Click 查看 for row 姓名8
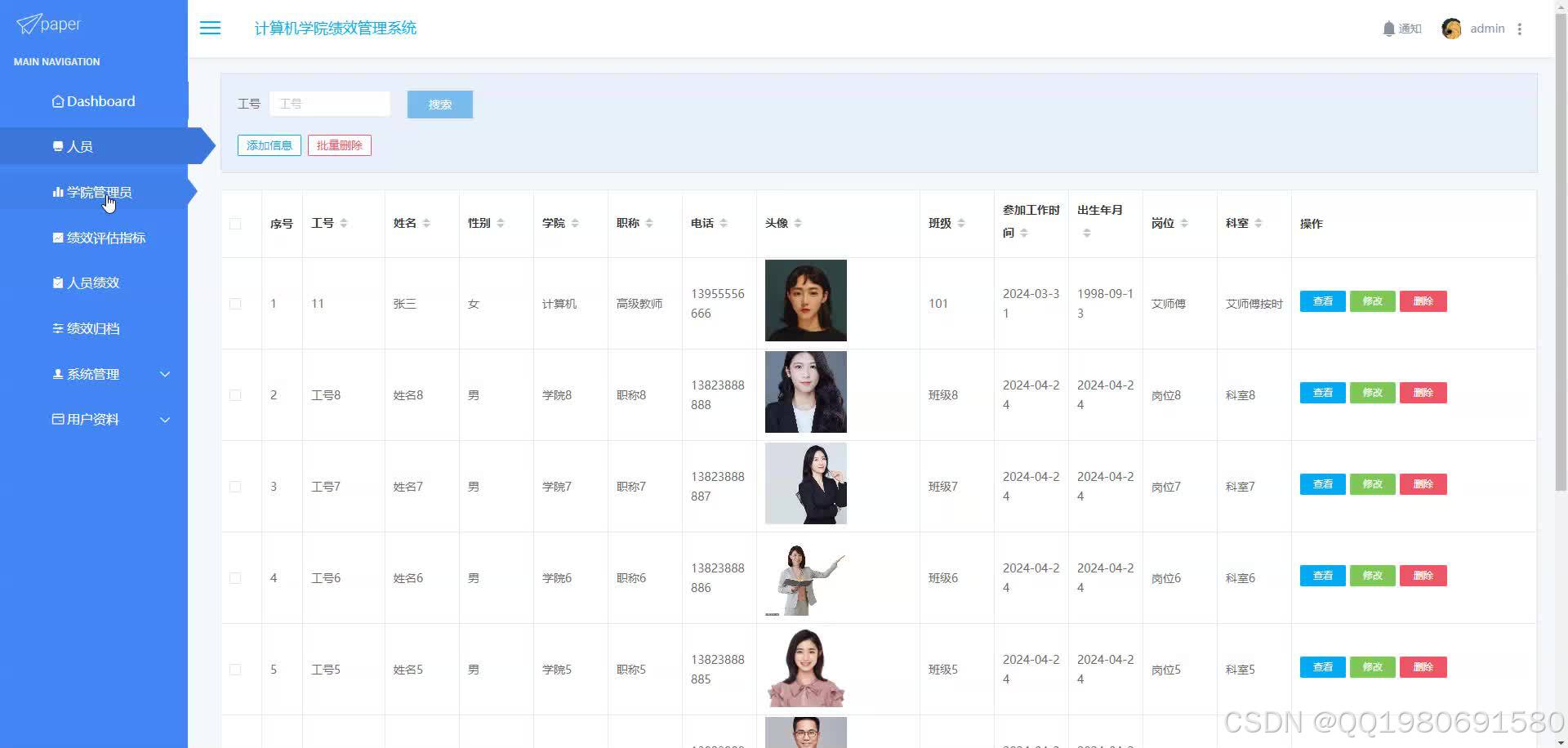Image resolution: width=1568 pixels, height=748 pixels. pyautogui.click(x=1323, y=393)
